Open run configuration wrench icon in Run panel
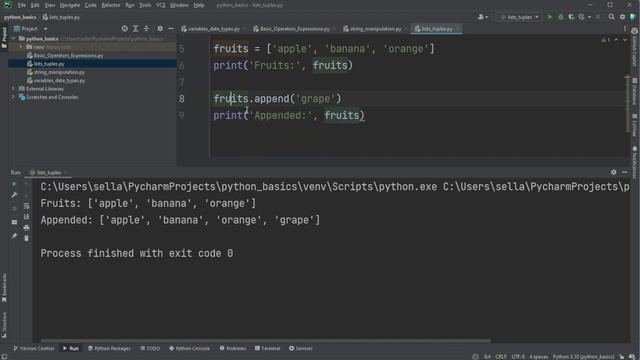This screenshot has height=360, width=640. click(14, 195)
